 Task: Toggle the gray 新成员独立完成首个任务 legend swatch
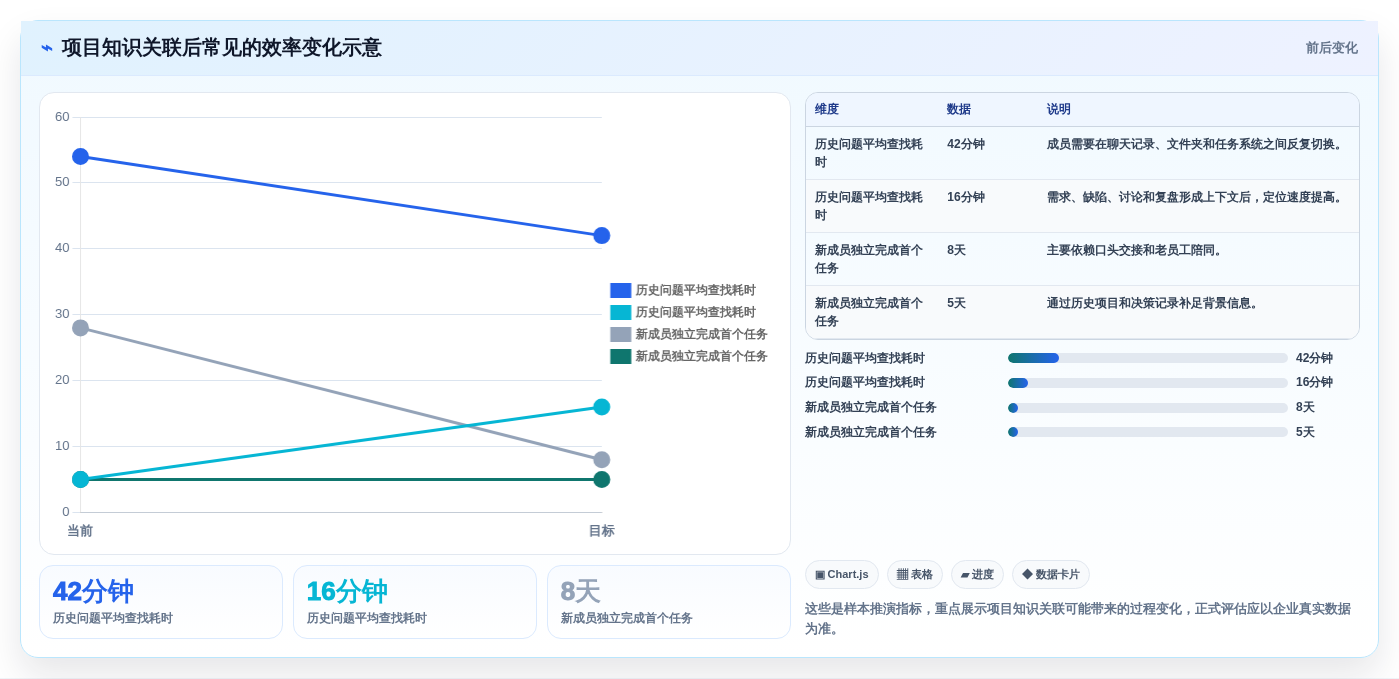tap(620, 334)
